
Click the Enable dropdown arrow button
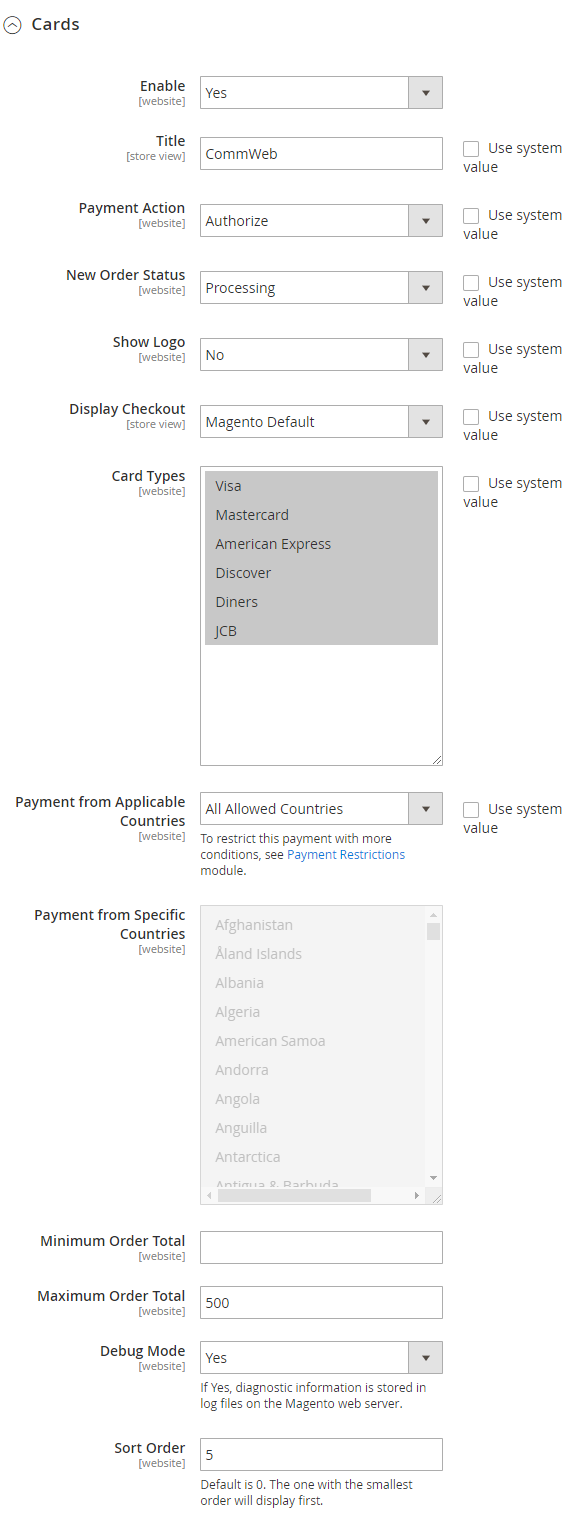(x=425, y=93)
